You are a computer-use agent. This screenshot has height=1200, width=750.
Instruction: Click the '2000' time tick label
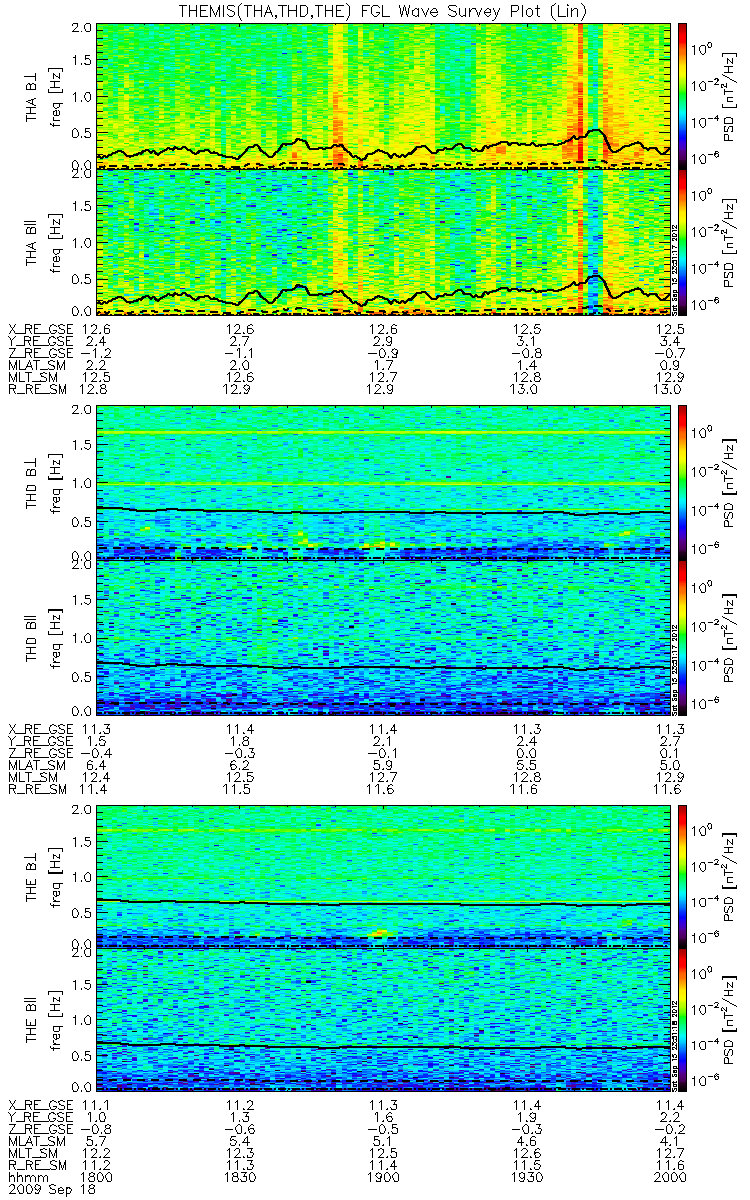pyautogui.click(x=669, y=1177)
